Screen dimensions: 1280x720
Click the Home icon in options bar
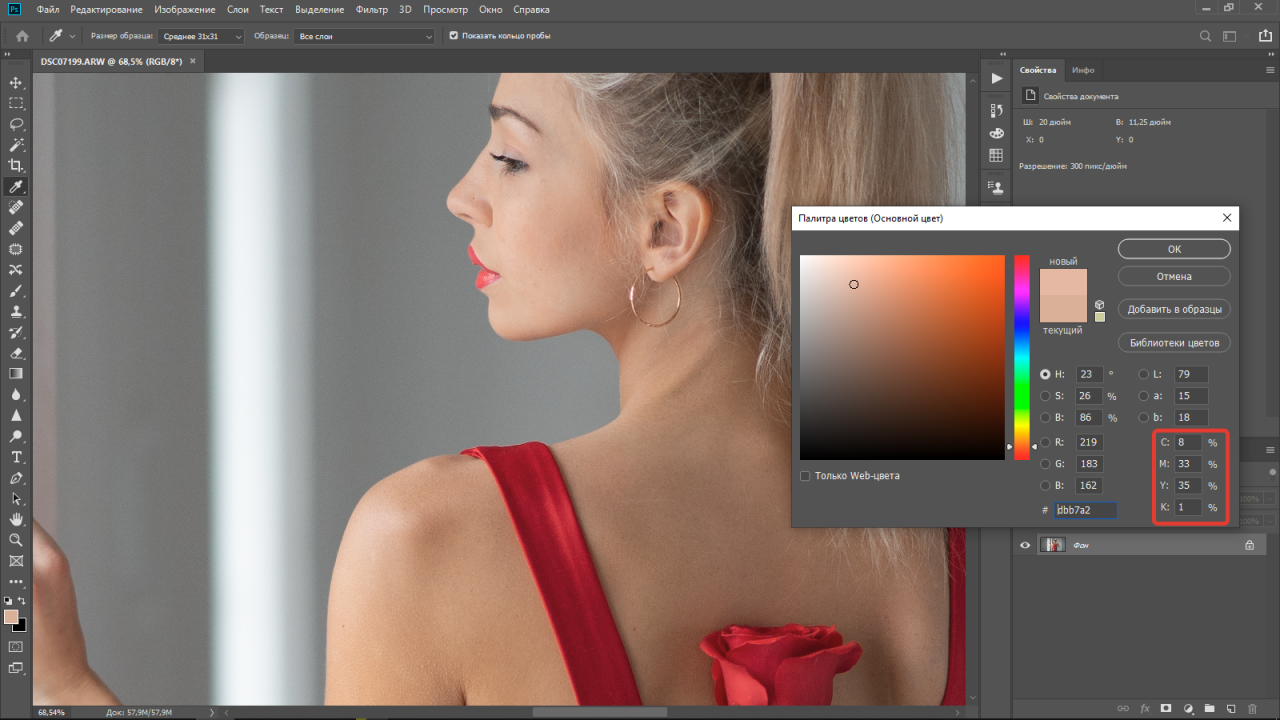click(x=22, y=36)
